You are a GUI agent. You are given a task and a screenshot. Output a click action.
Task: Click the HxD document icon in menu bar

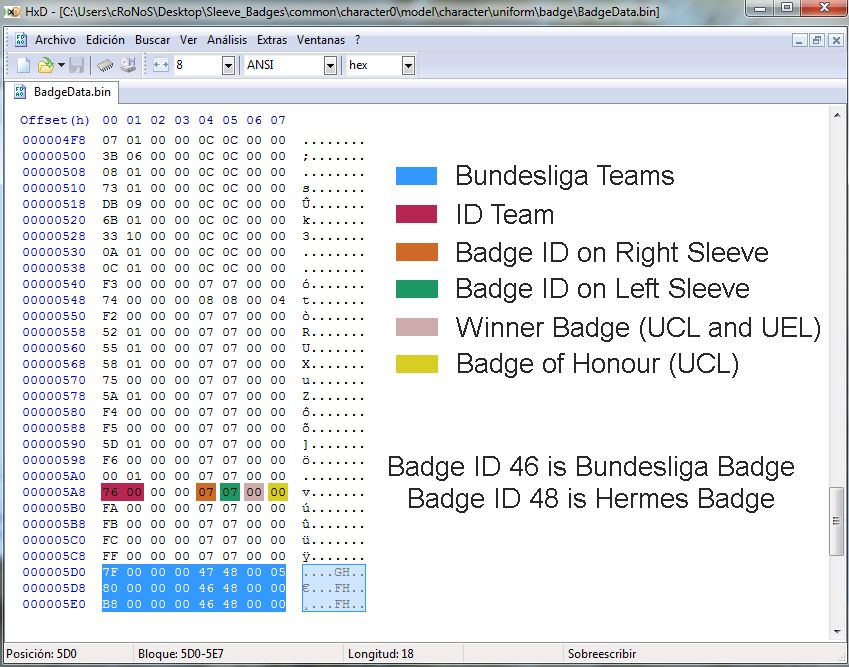[x=20, y=40]
